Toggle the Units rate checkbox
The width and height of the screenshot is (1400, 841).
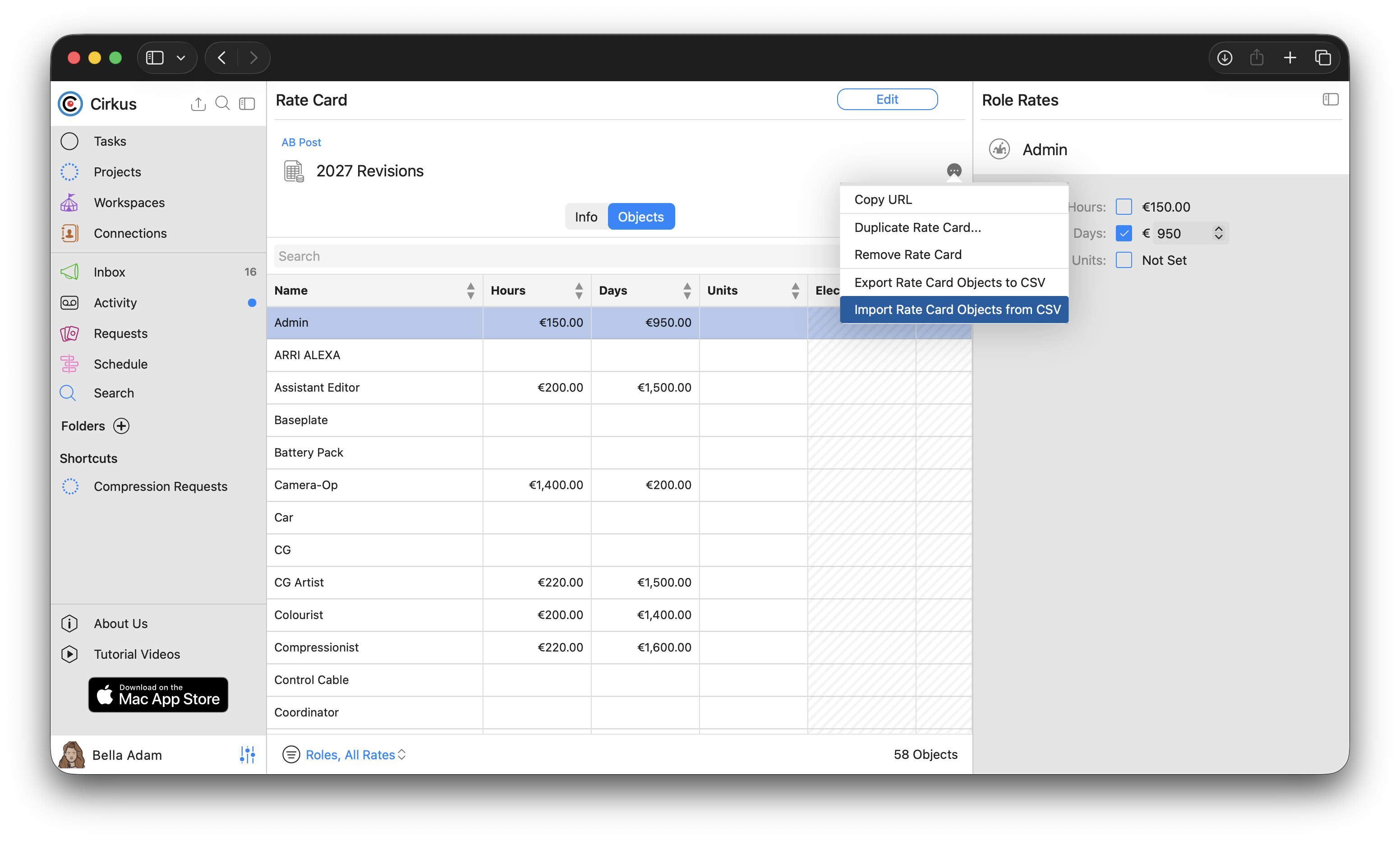click(1124, 260)
